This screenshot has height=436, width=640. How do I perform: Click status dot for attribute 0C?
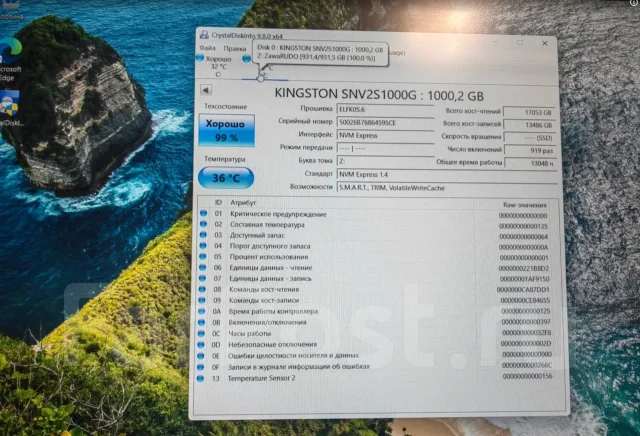(201, 333)
